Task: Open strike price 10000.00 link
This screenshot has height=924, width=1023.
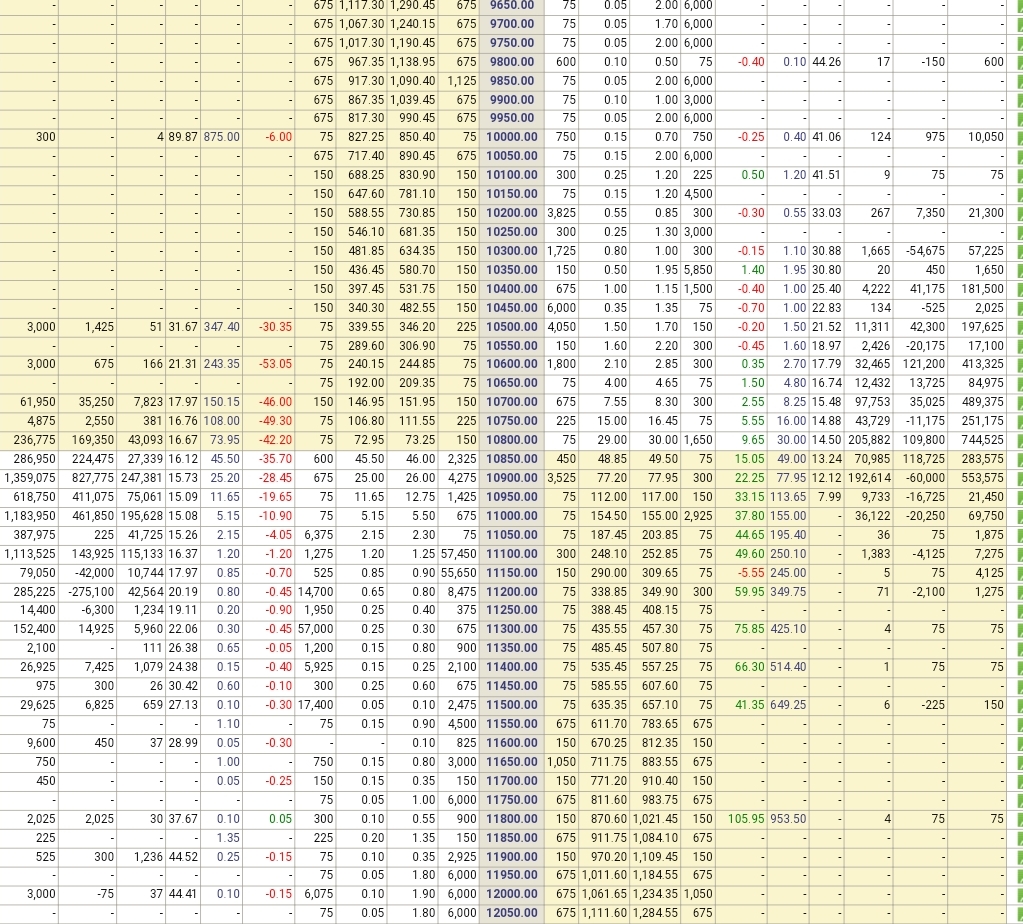Action: [512, 137]
